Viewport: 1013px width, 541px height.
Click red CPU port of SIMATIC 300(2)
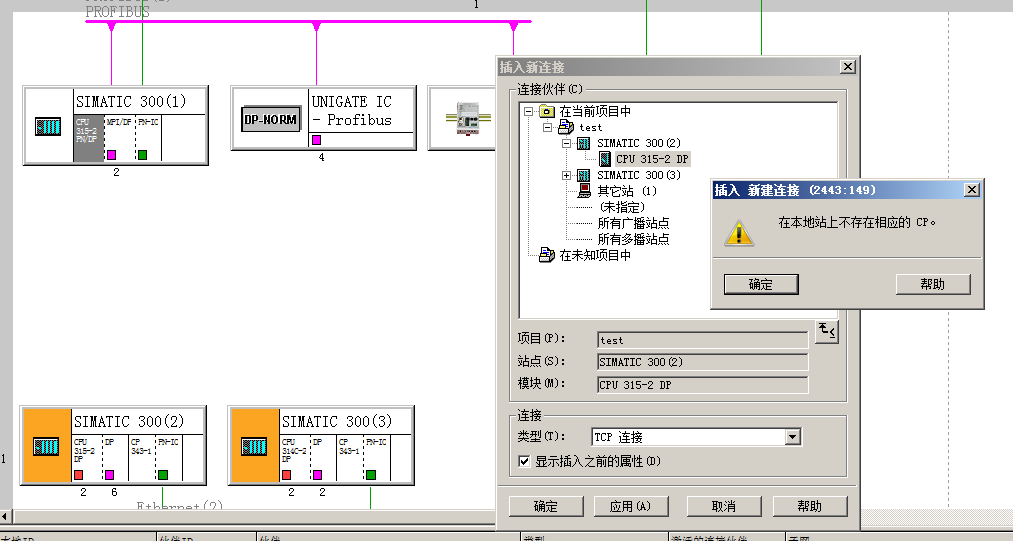[x=78, y=475]
